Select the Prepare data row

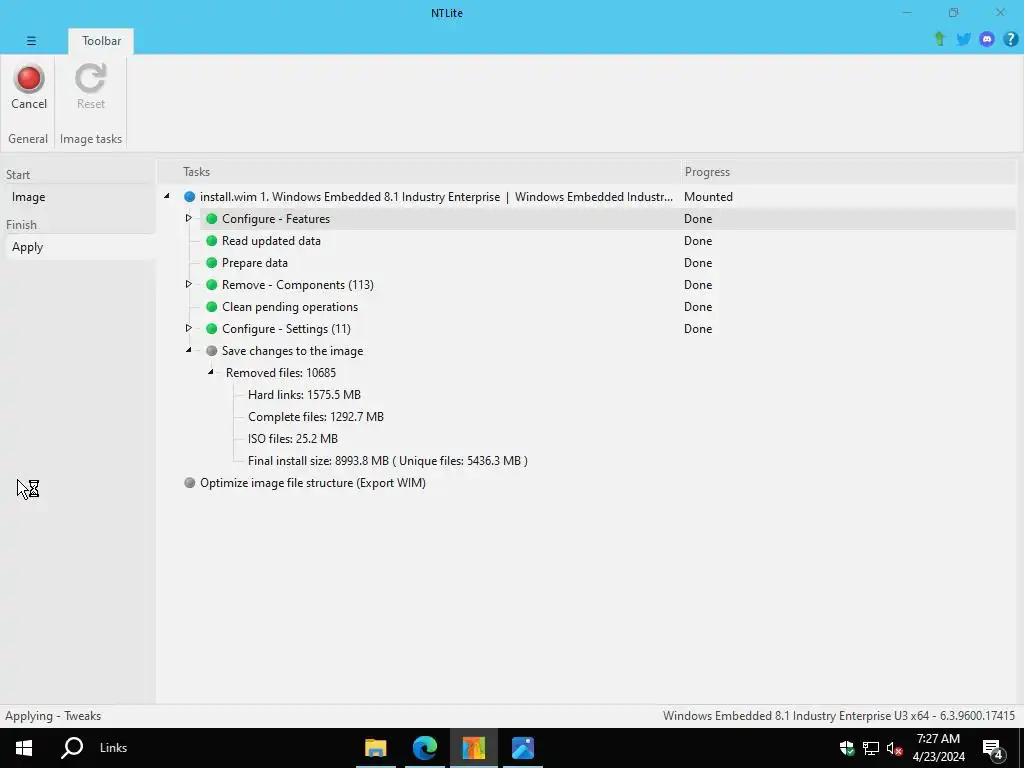pyautogui.click(x=255, y=263)
